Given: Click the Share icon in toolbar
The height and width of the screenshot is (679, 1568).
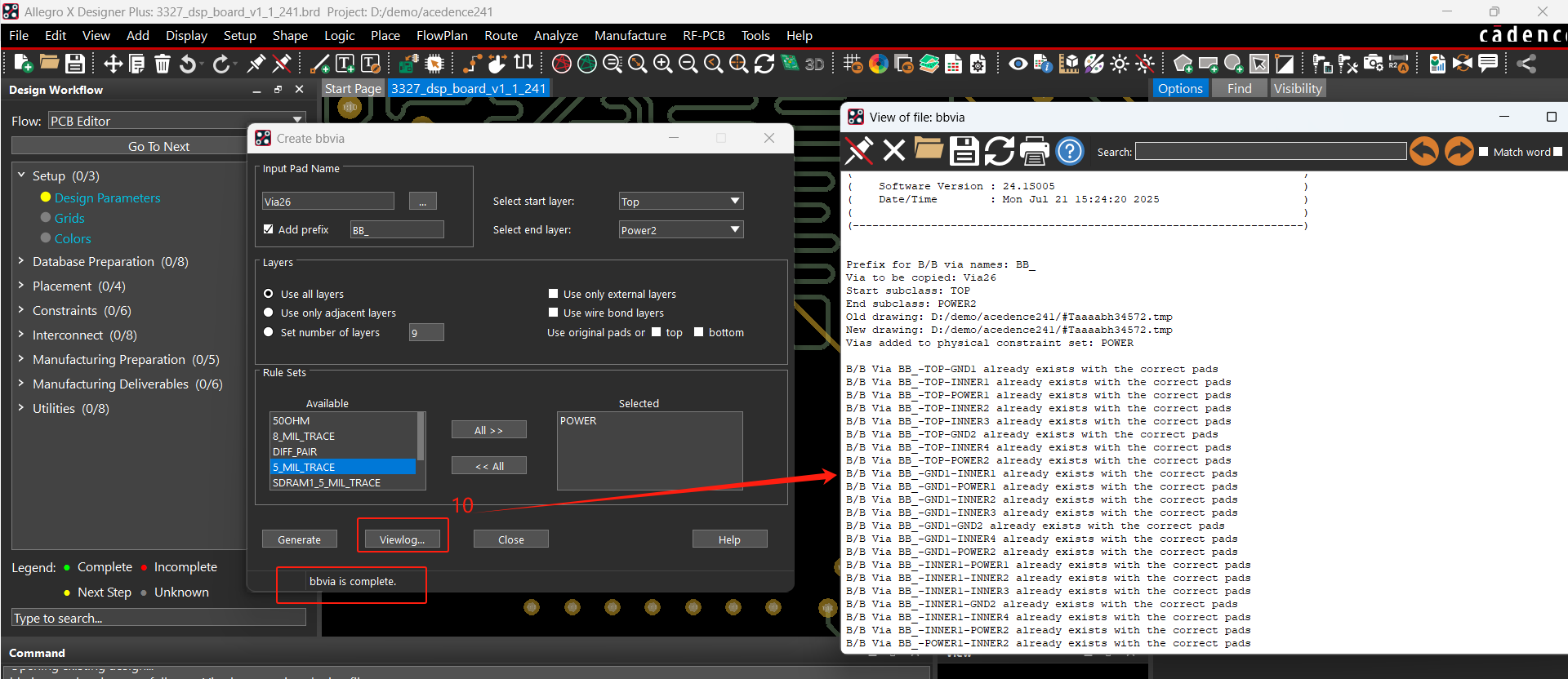Looking at the screenshot, I should [x=1526, y=64].
